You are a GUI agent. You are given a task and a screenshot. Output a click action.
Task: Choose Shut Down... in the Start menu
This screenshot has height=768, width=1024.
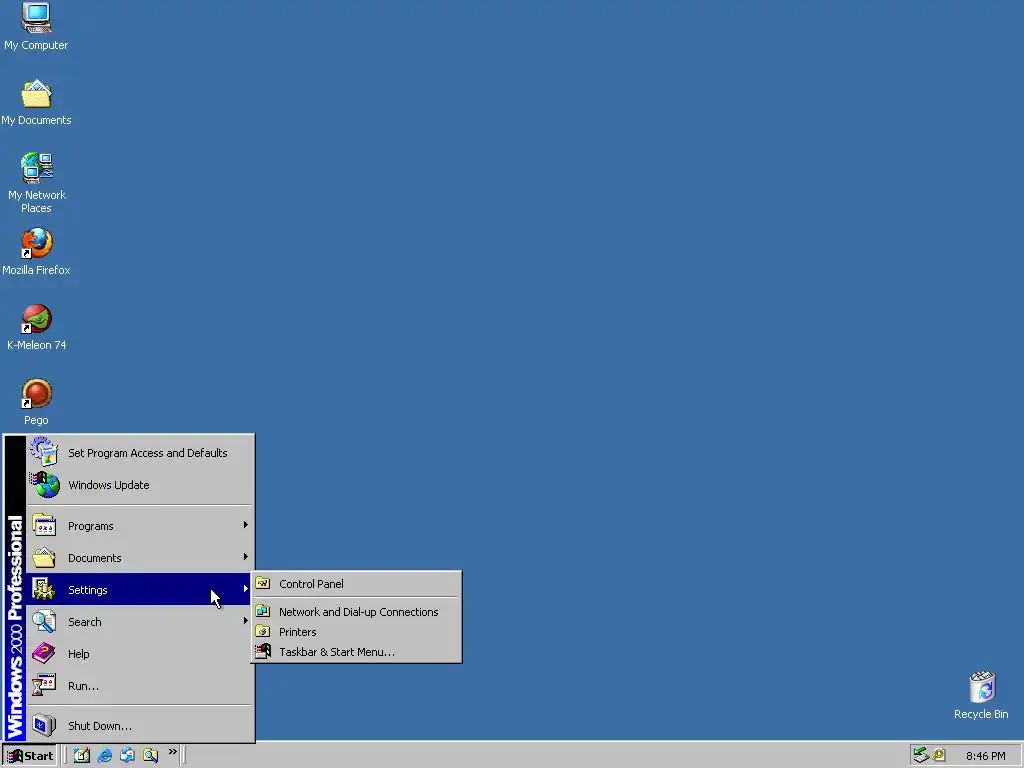(x=139, y=726)
